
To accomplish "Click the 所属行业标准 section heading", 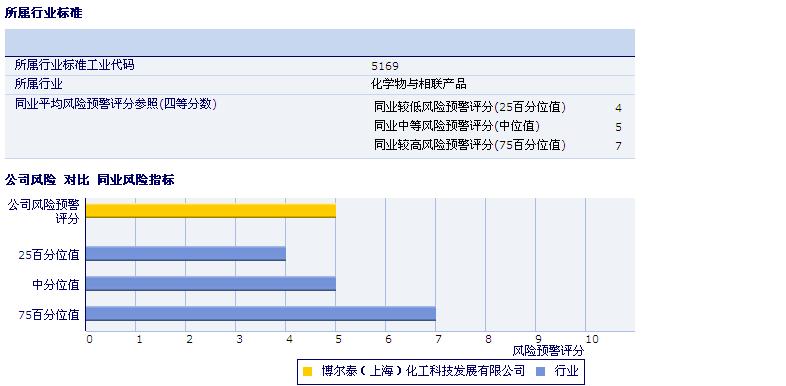I will coord(44,14).
